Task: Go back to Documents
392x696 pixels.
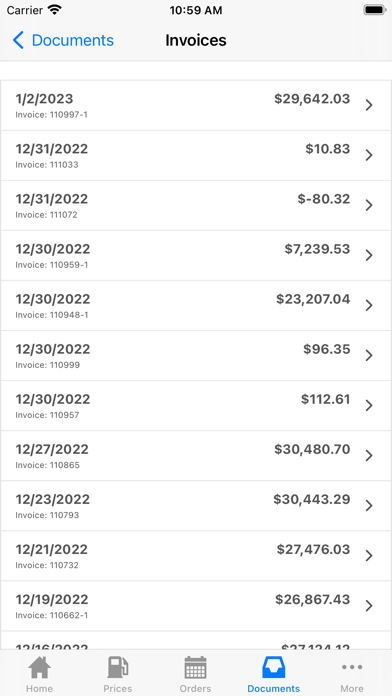Action: 63,40
